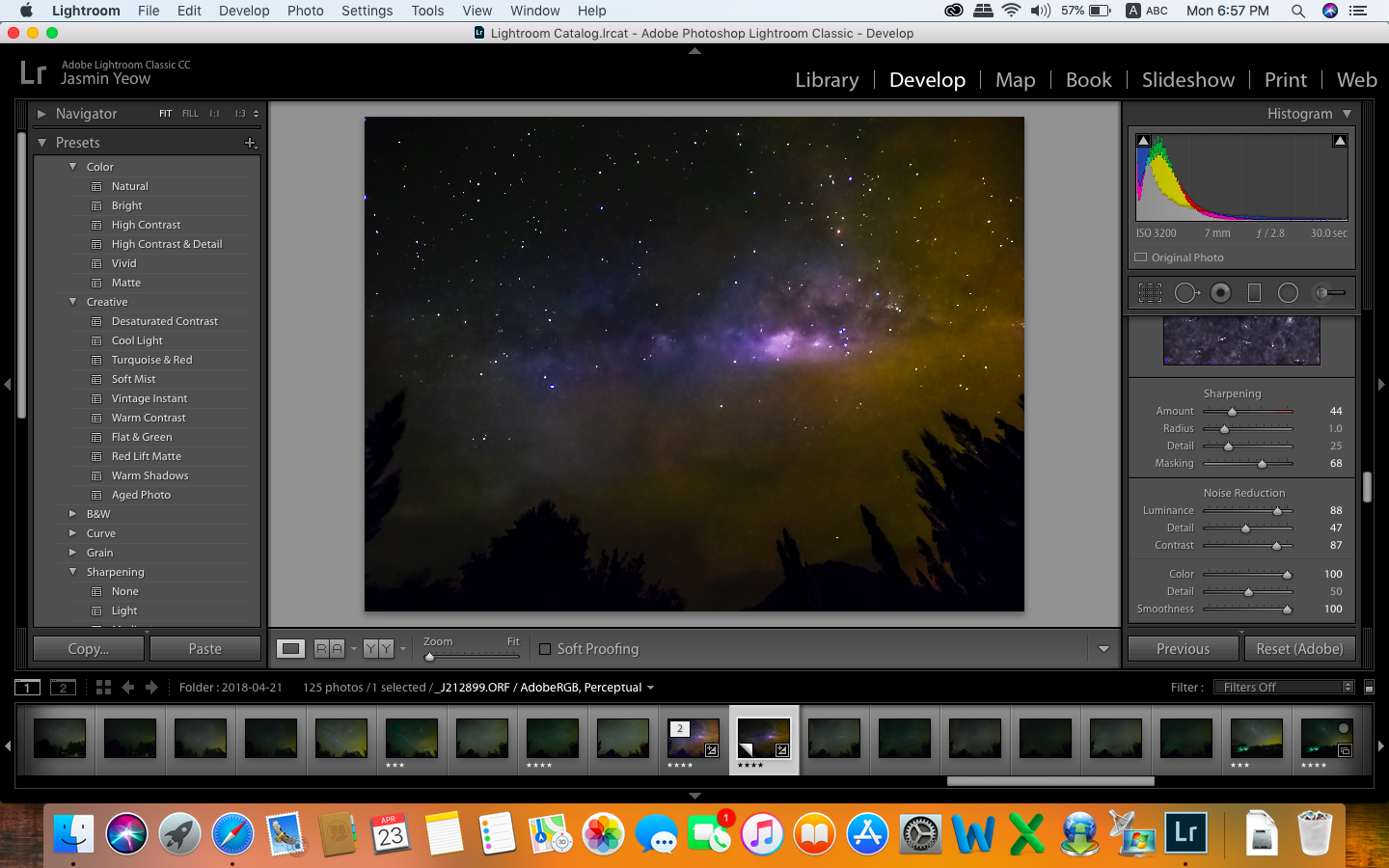Select the Adjustment Brush tool
This screenshot has width=1389, height=868.
[x=1330, y=293]
